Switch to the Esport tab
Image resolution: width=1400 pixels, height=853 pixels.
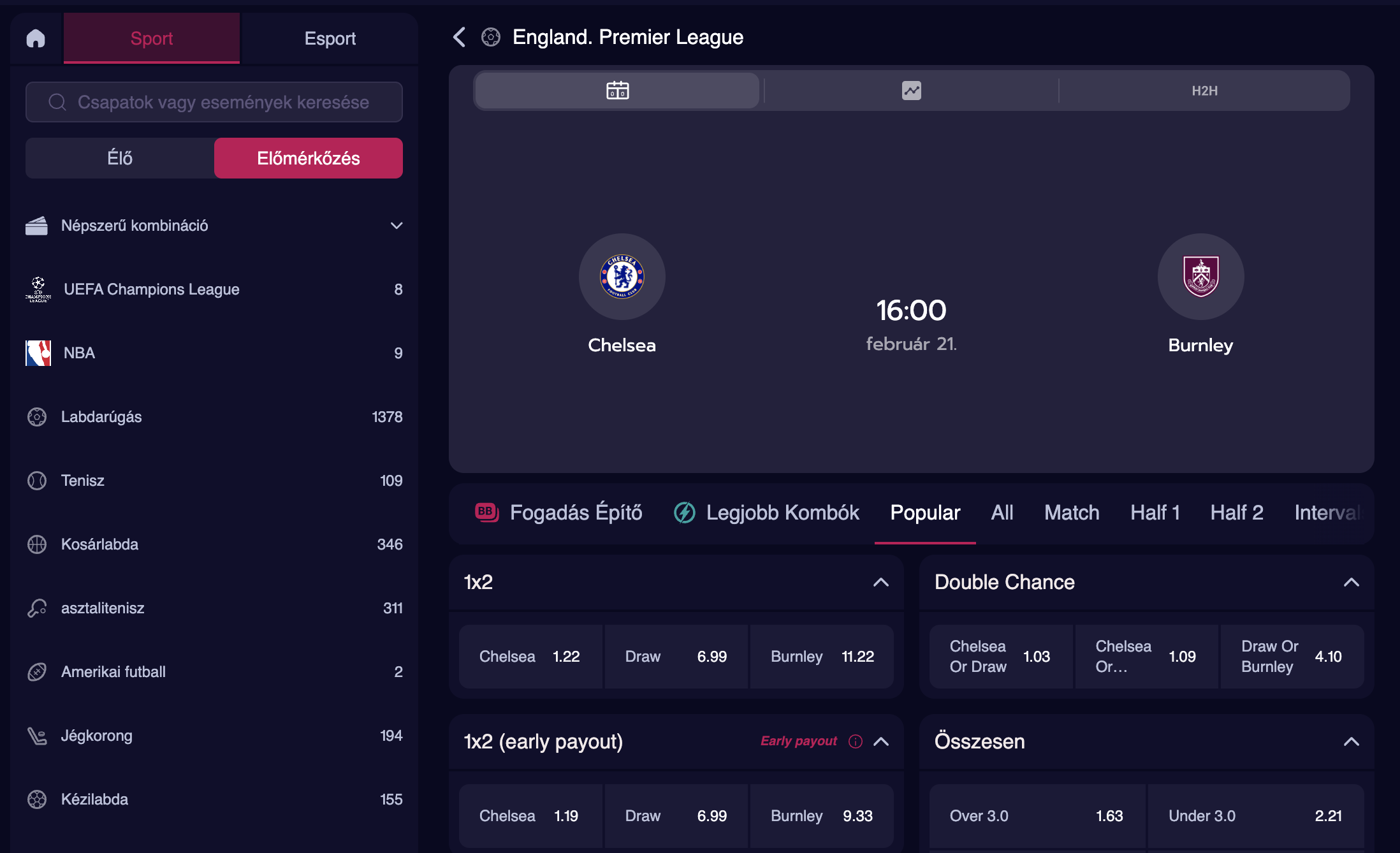point(330,38)
